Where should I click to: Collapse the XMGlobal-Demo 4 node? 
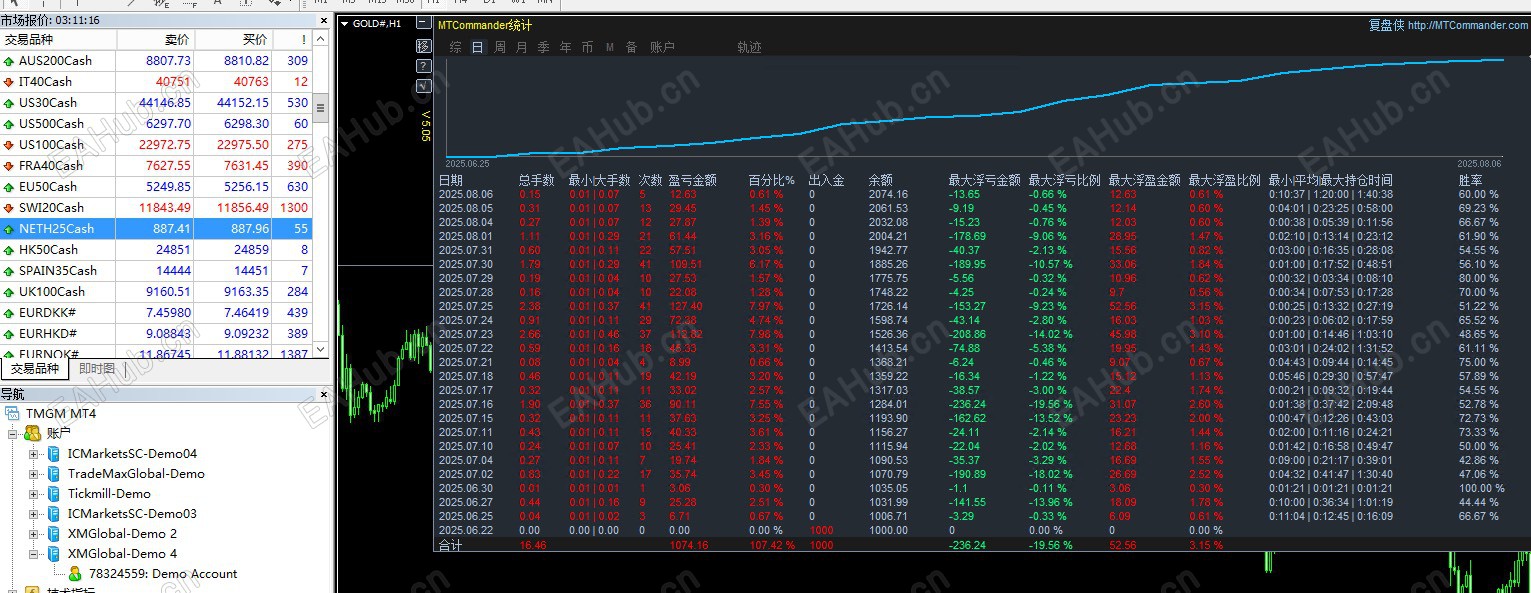(x=34, y=554)
